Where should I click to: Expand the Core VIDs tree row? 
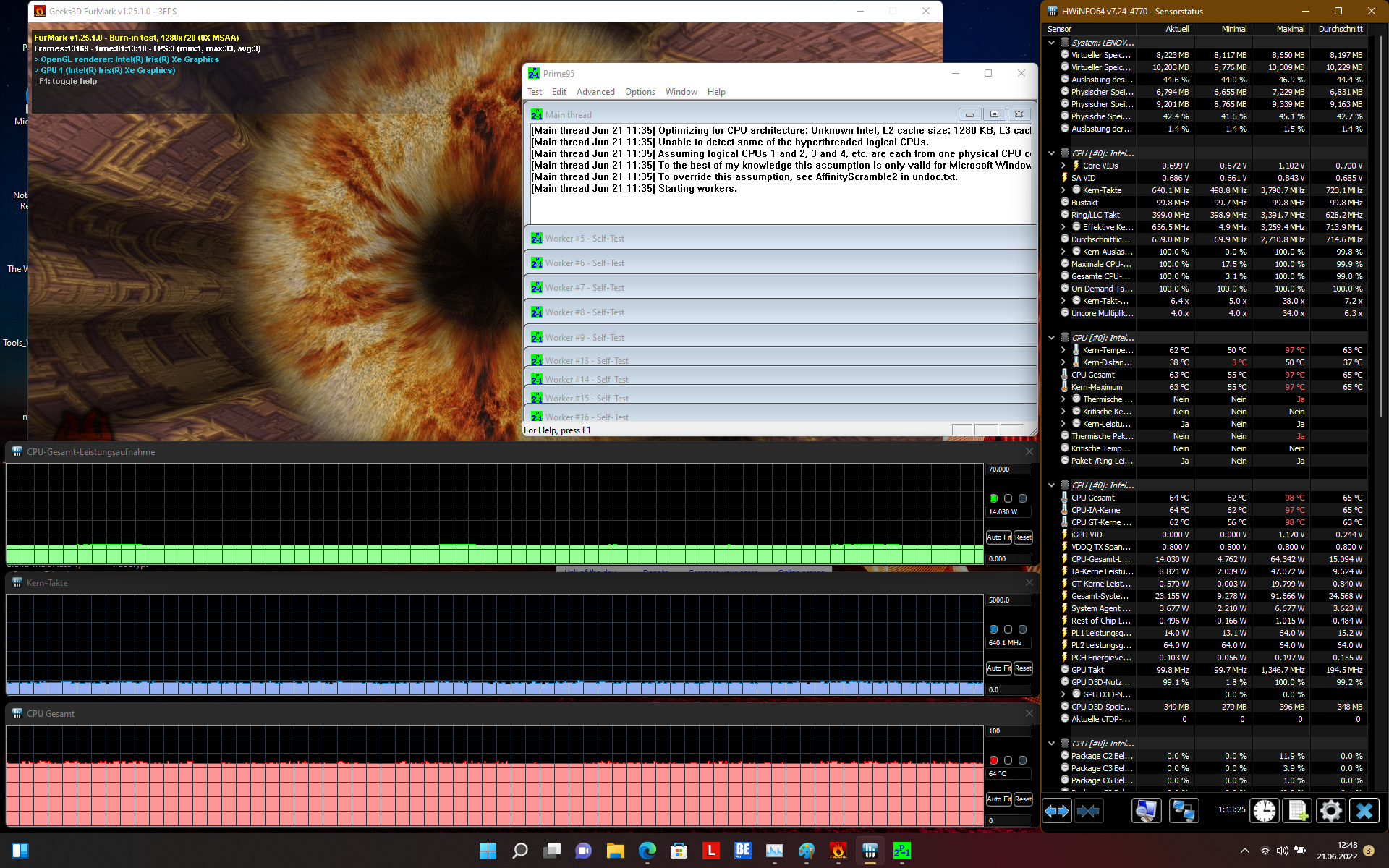pyautogui.click(x=1063, y=166)
